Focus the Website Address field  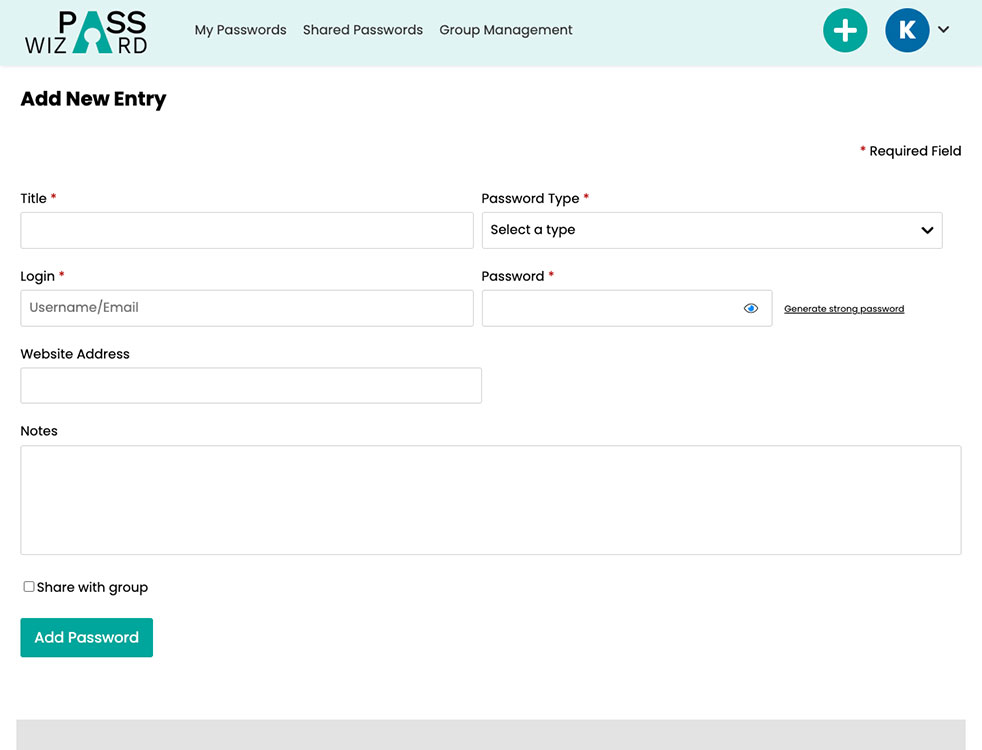point(251,386)
